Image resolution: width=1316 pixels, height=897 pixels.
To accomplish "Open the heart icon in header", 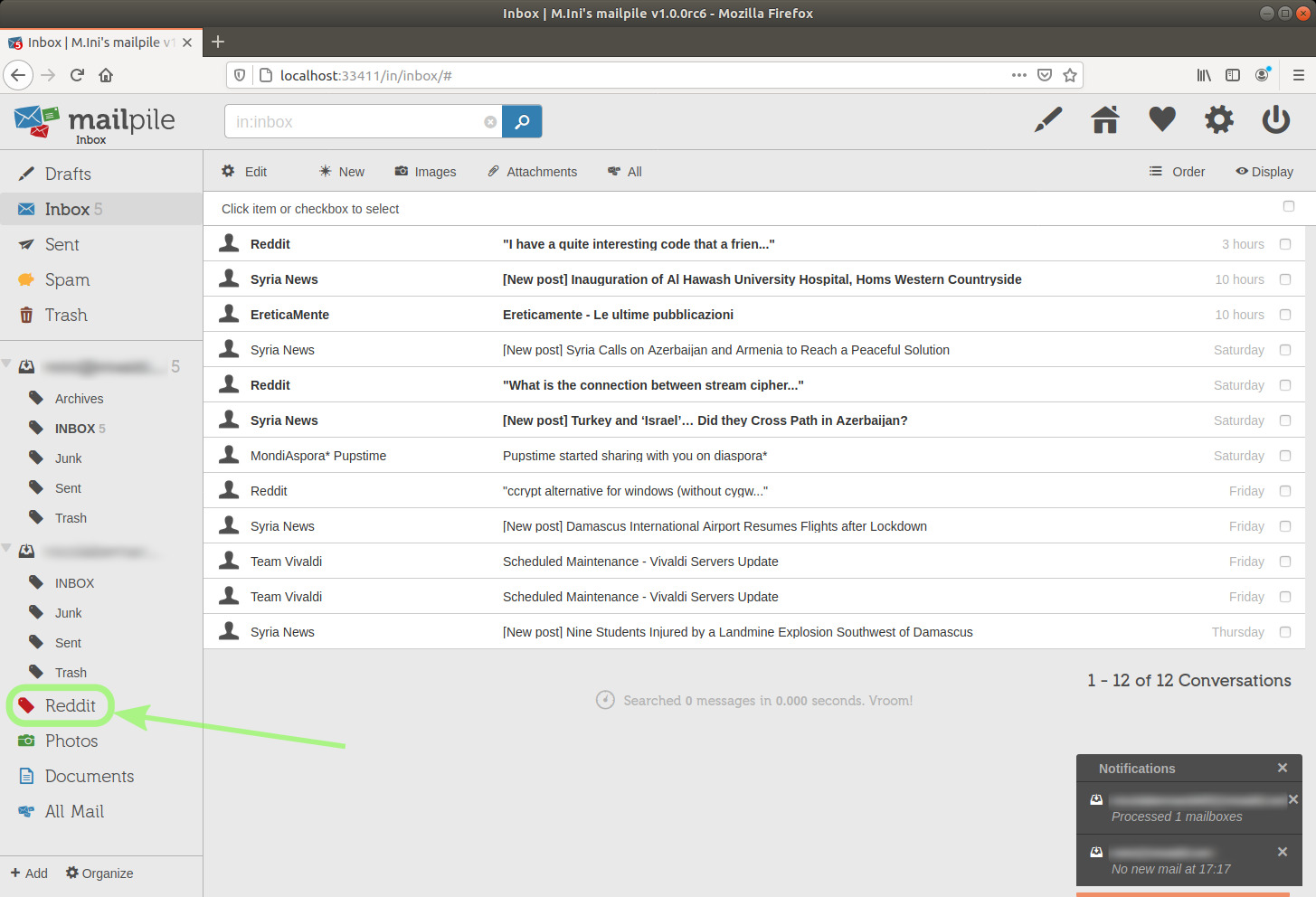I will click(1162, 119).
